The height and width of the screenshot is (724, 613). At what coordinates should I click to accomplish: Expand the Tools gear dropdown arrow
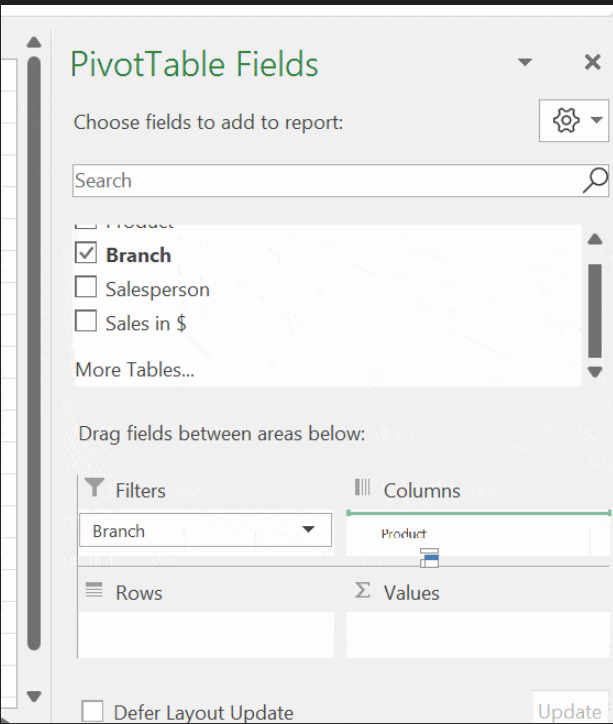[597, 121]
